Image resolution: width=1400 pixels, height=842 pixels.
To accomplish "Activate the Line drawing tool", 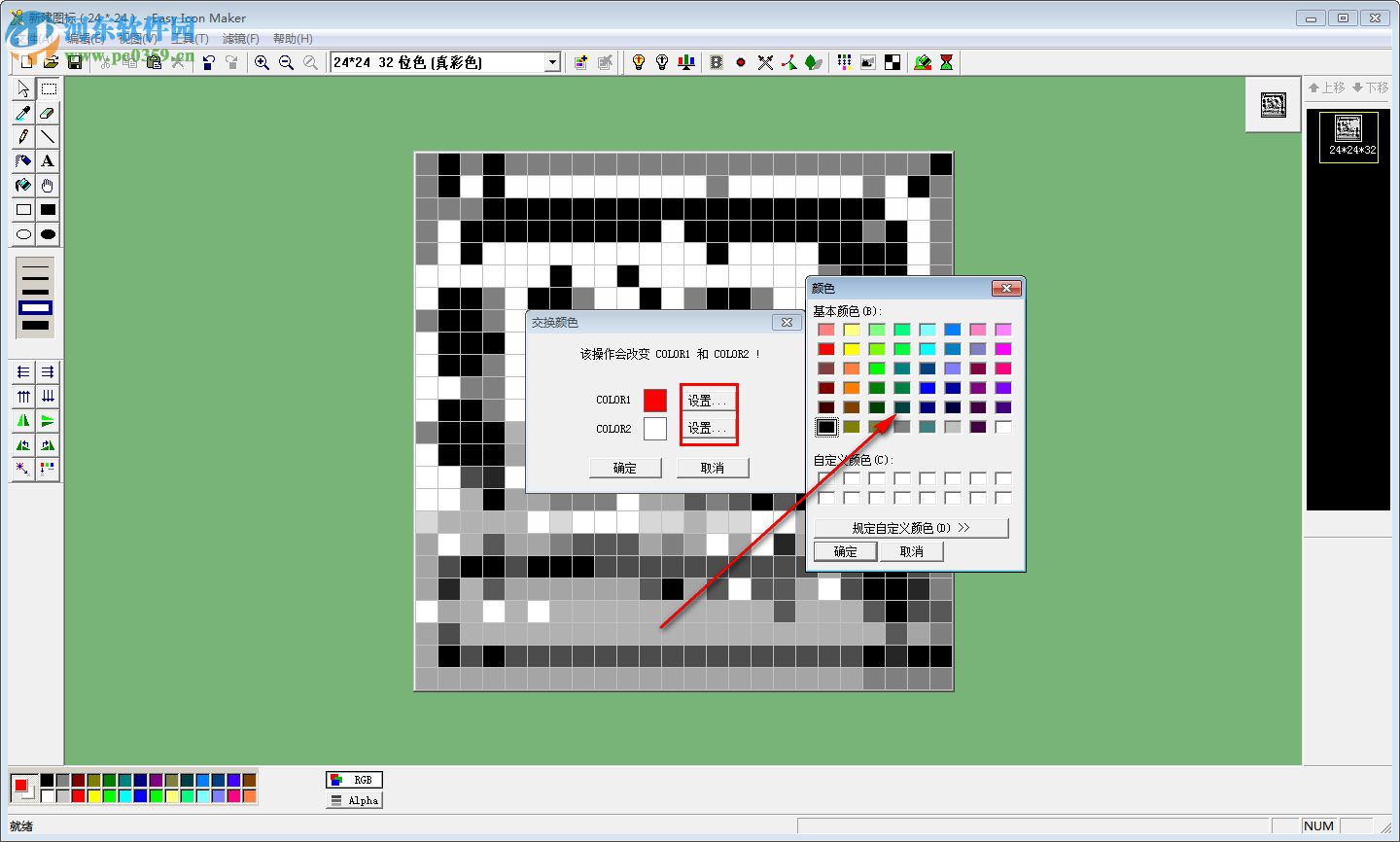I will pyautogui.click(x=48, y=137).
